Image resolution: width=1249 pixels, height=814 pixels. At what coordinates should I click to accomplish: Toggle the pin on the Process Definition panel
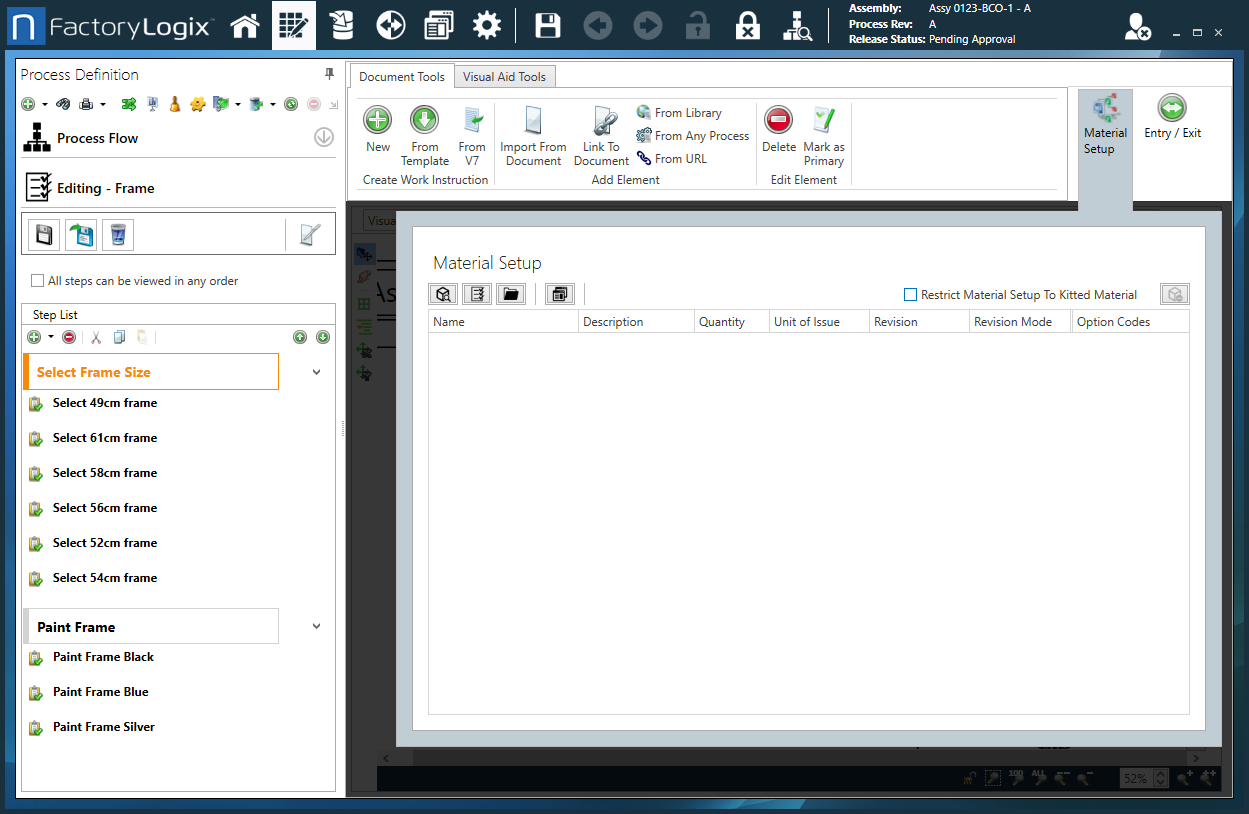click(327, 73)
